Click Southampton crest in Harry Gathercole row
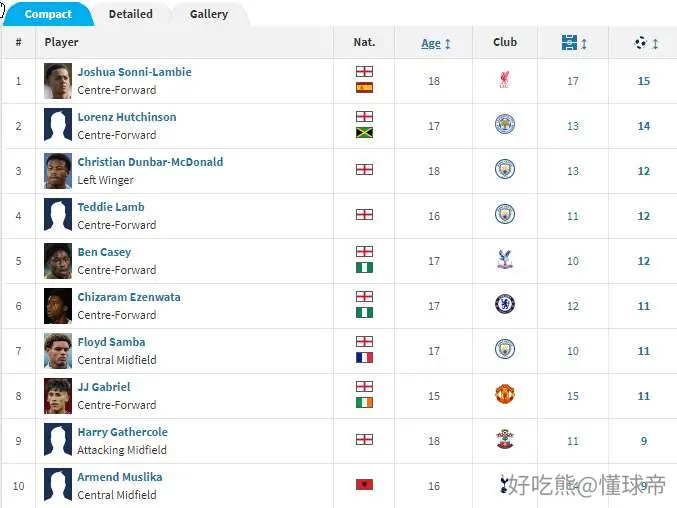This screenshot has width=677, height=508. (x=505, y=439)
